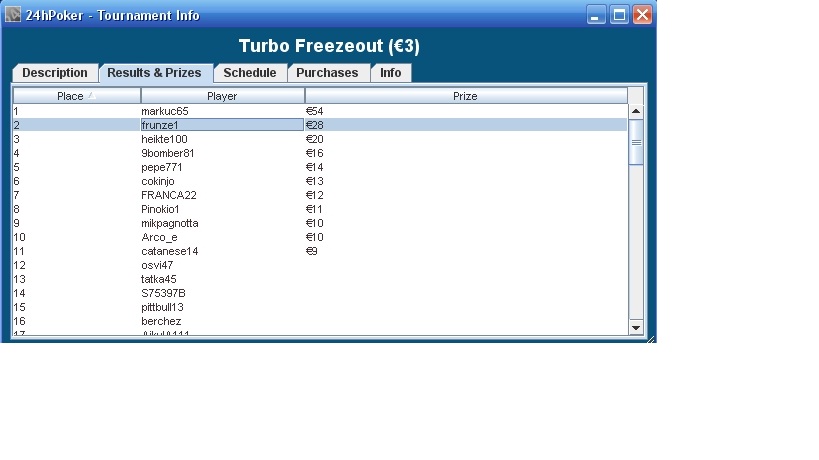The image size is (819, 460).
Task: Switch to the Info tab
Action: (x=391, y=73)
